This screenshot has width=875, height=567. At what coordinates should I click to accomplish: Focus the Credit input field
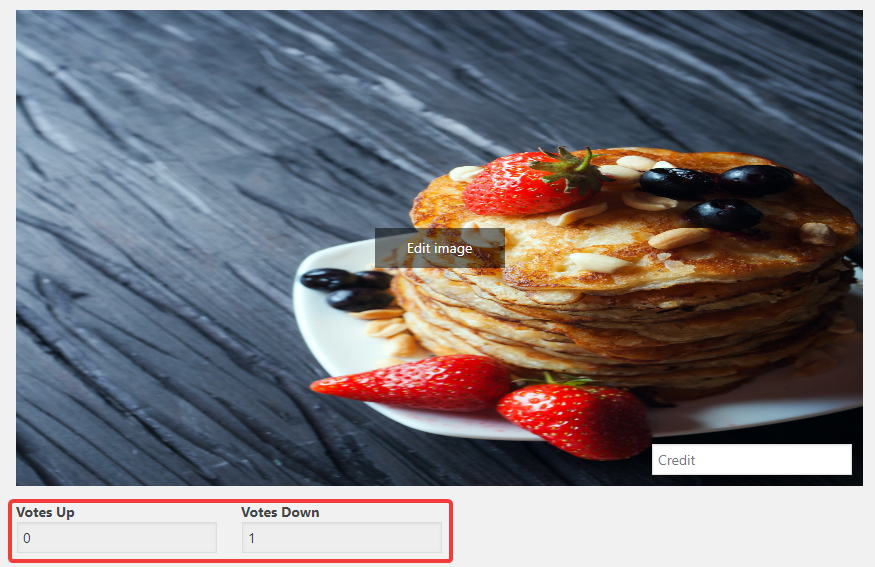(752, 460)
